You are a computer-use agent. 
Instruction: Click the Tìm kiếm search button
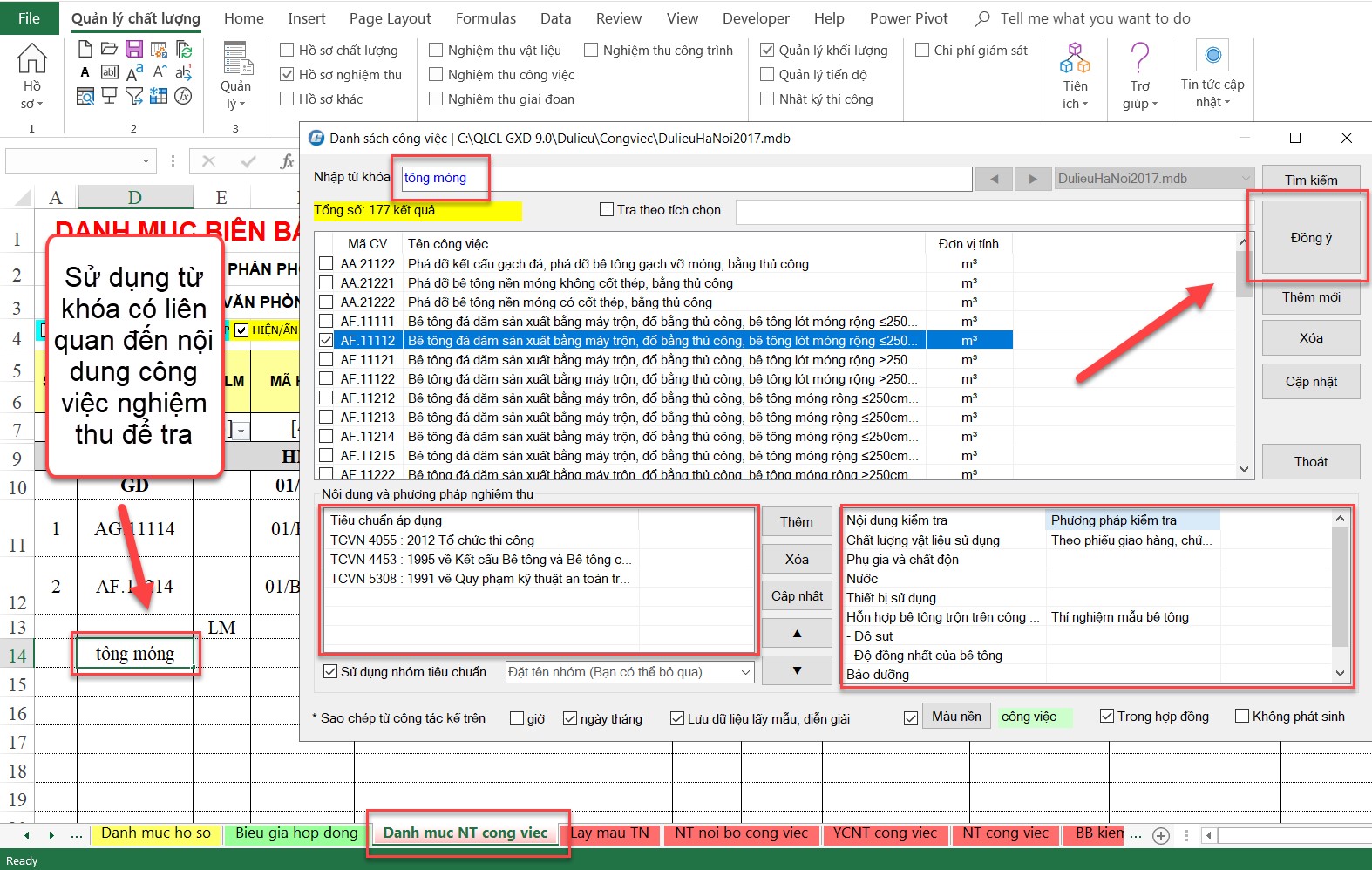(x=1310, y=180)
